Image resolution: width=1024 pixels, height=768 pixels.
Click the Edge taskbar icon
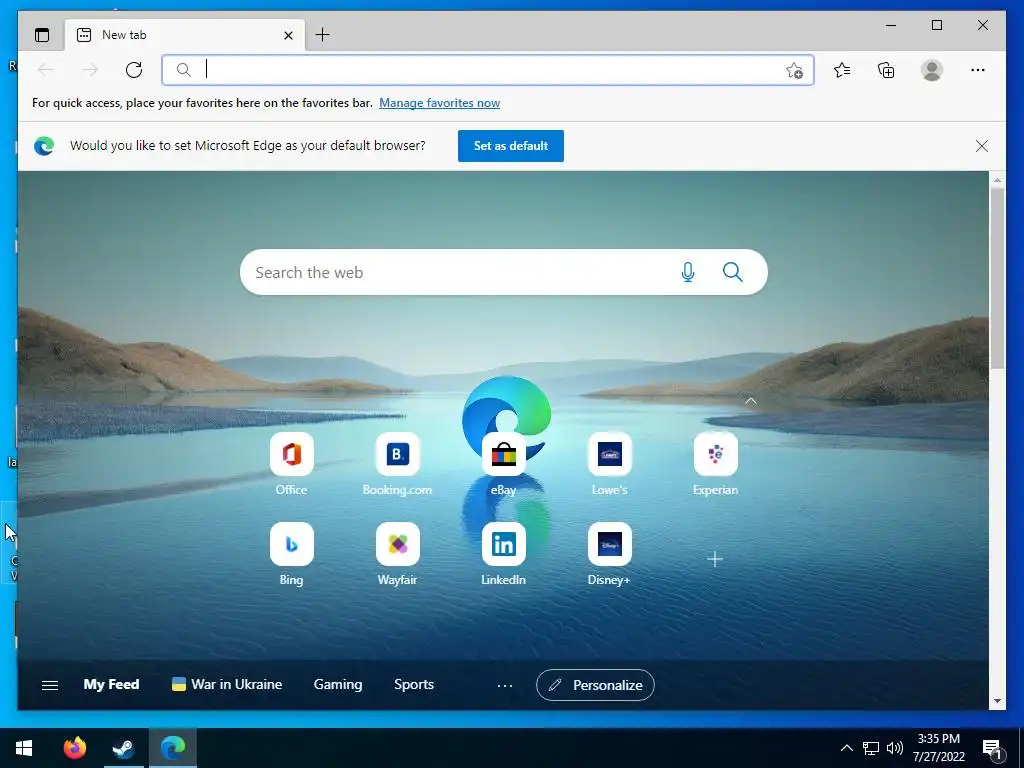[173, 748]
